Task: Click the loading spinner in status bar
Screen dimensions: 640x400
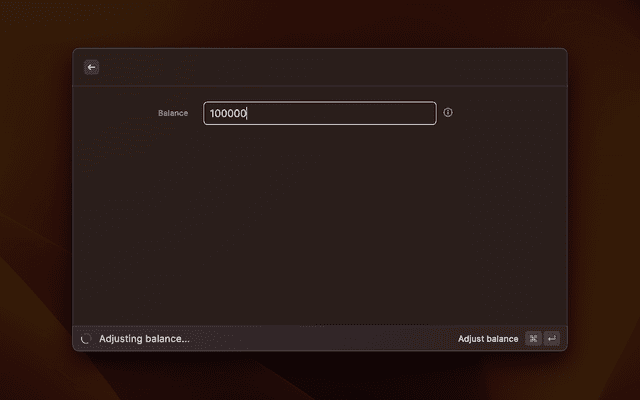Action: tap(86, 339)
